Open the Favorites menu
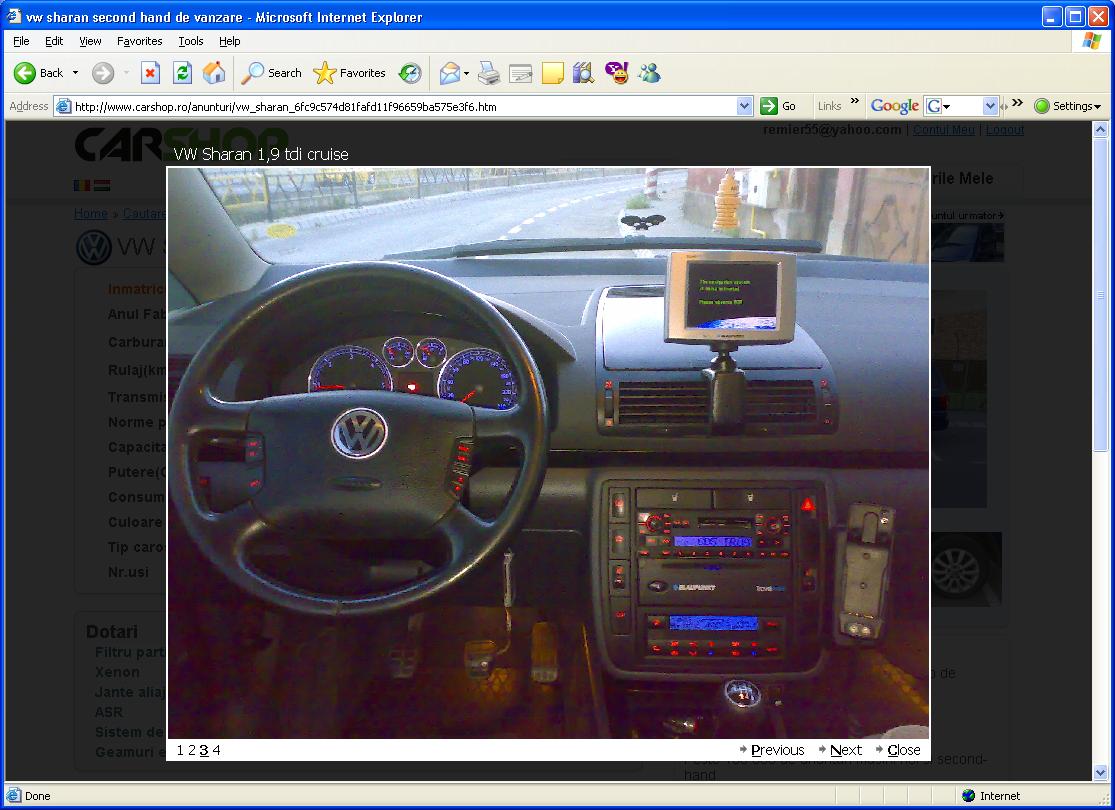Viewport: 1115px width, 810px height. click(139, 41)
